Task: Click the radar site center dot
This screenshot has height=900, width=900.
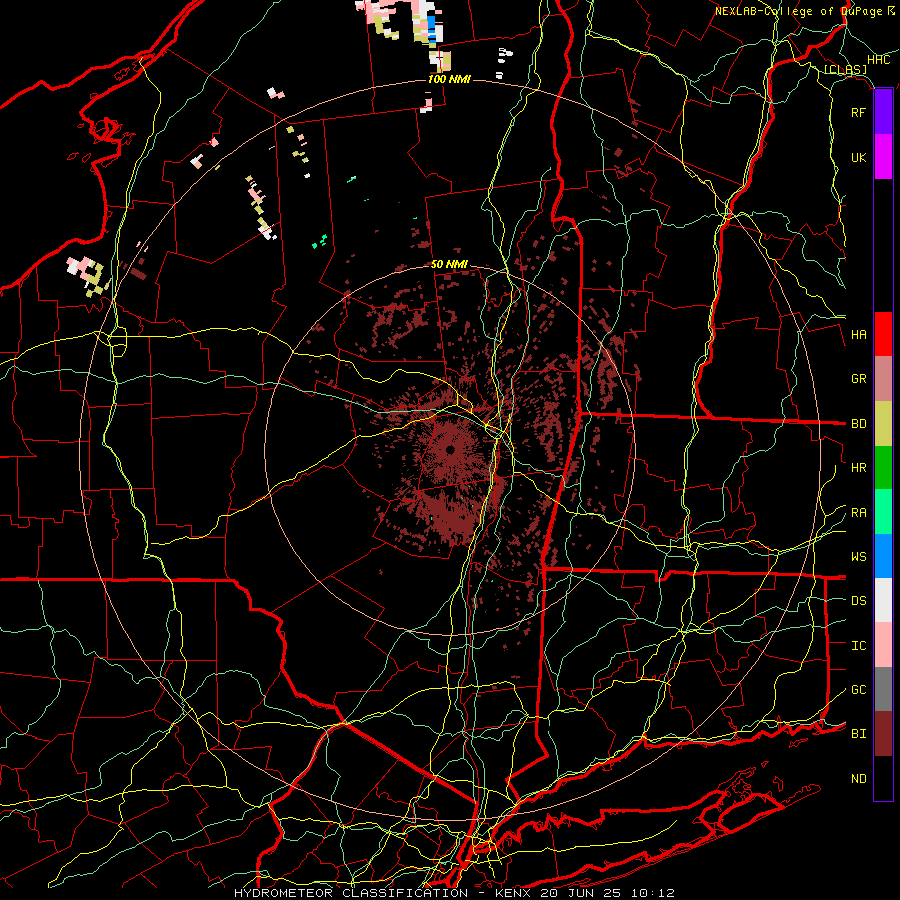Action: pos(450,449)
